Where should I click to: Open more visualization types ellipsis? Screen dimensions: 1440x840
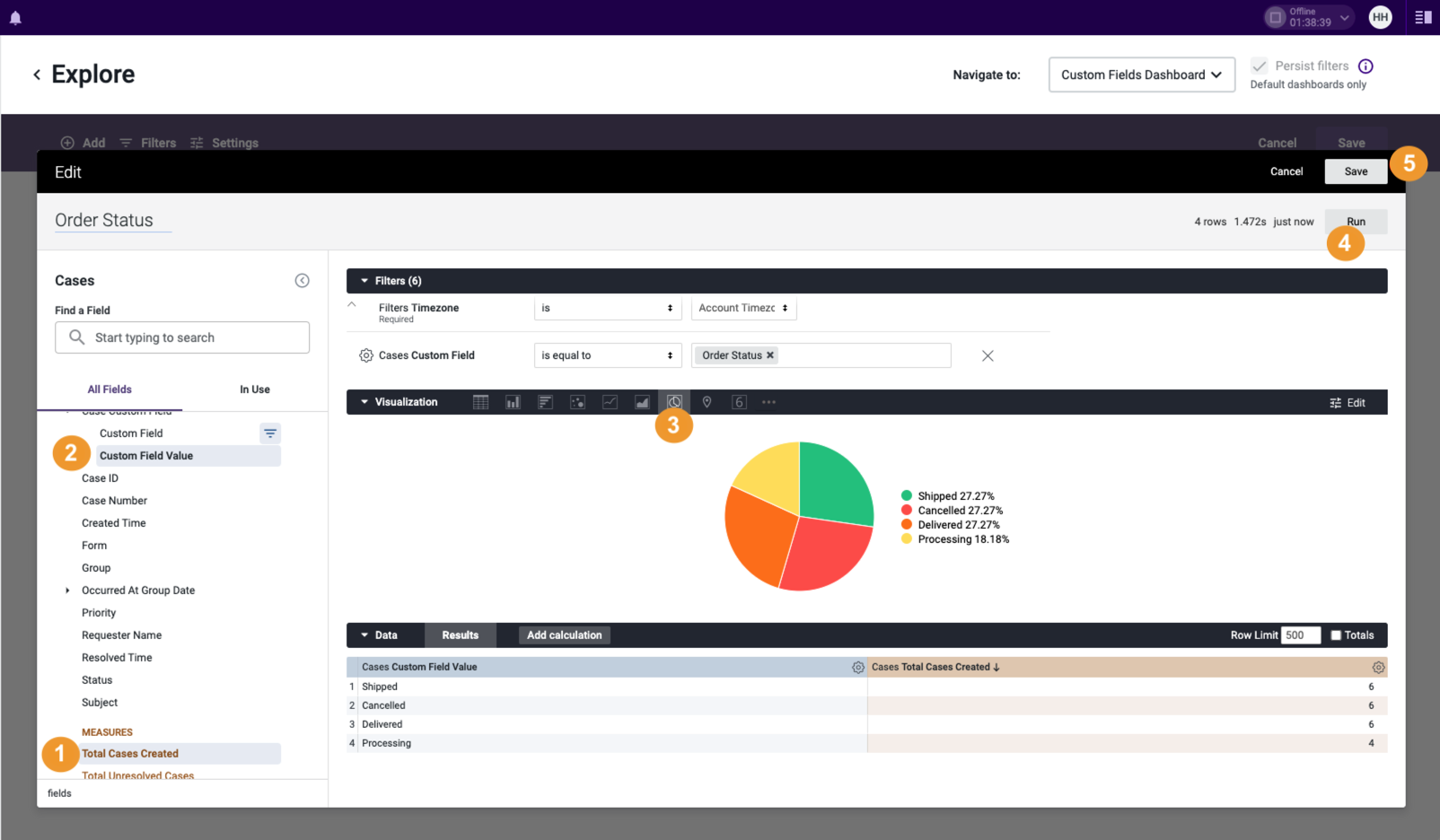[768, 402]
